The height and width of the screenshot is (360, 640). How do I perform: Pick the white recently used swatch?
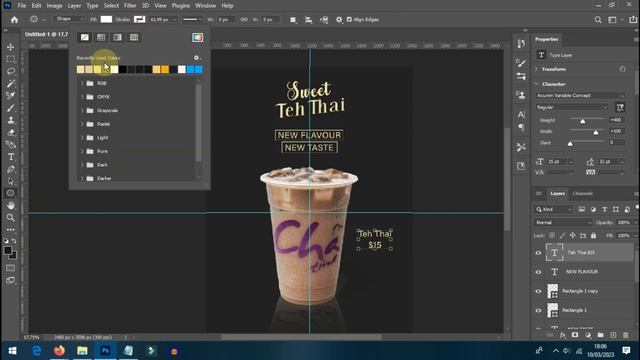182,70
